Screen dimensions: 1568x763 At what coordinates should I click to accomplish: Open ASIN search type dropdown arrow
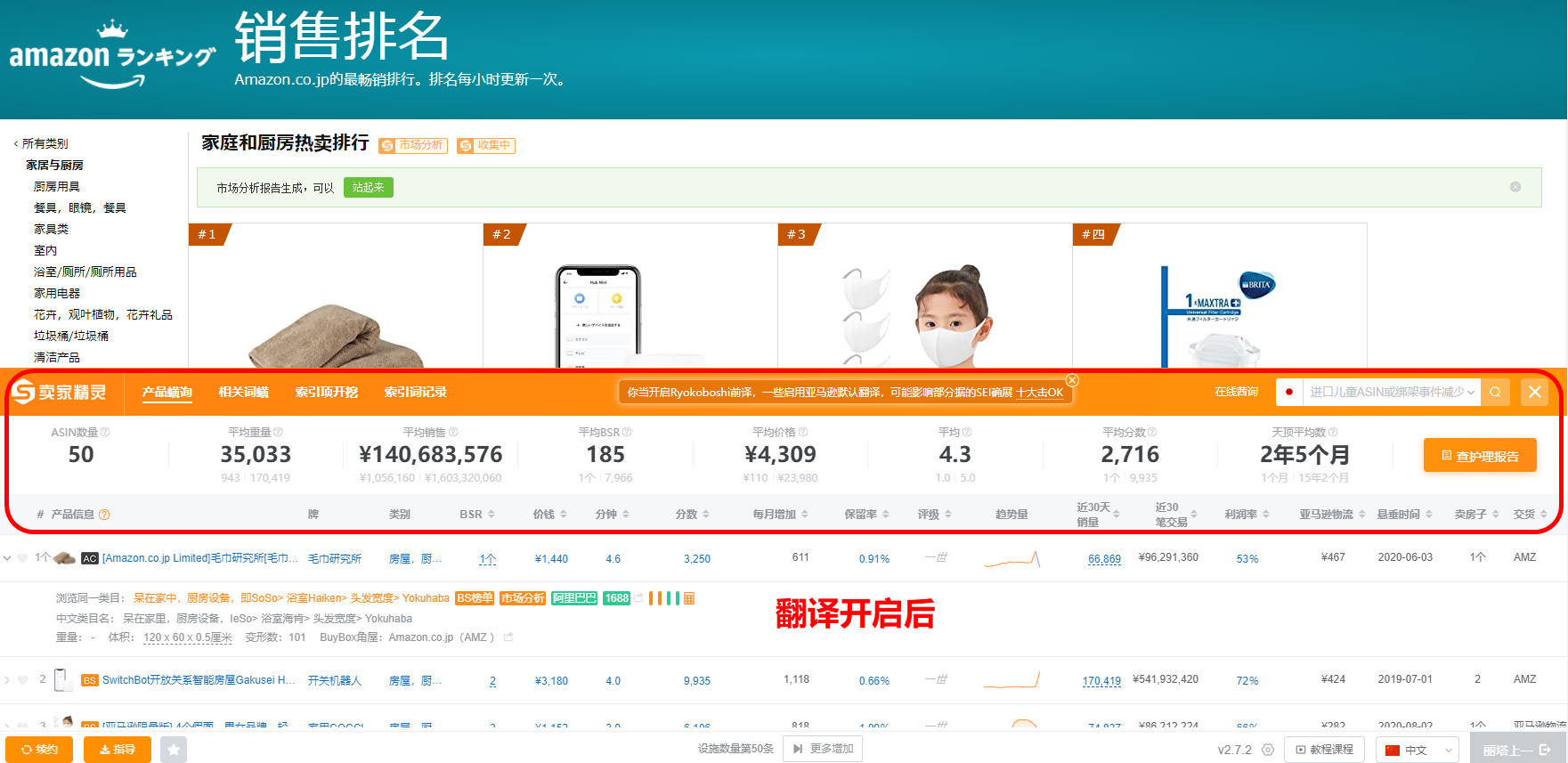[x=1471, y=392]
